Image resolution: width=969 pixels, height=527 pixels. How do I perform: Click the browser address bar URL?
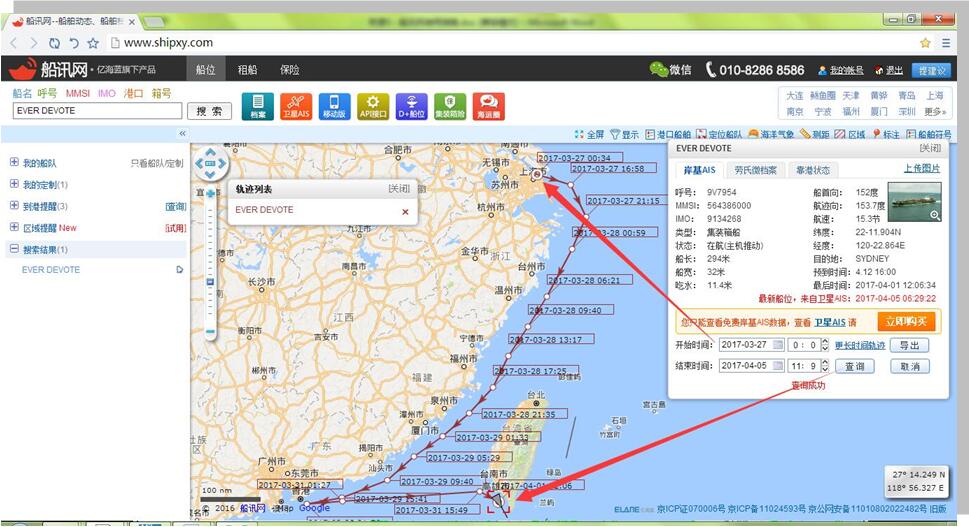[169, 43]
